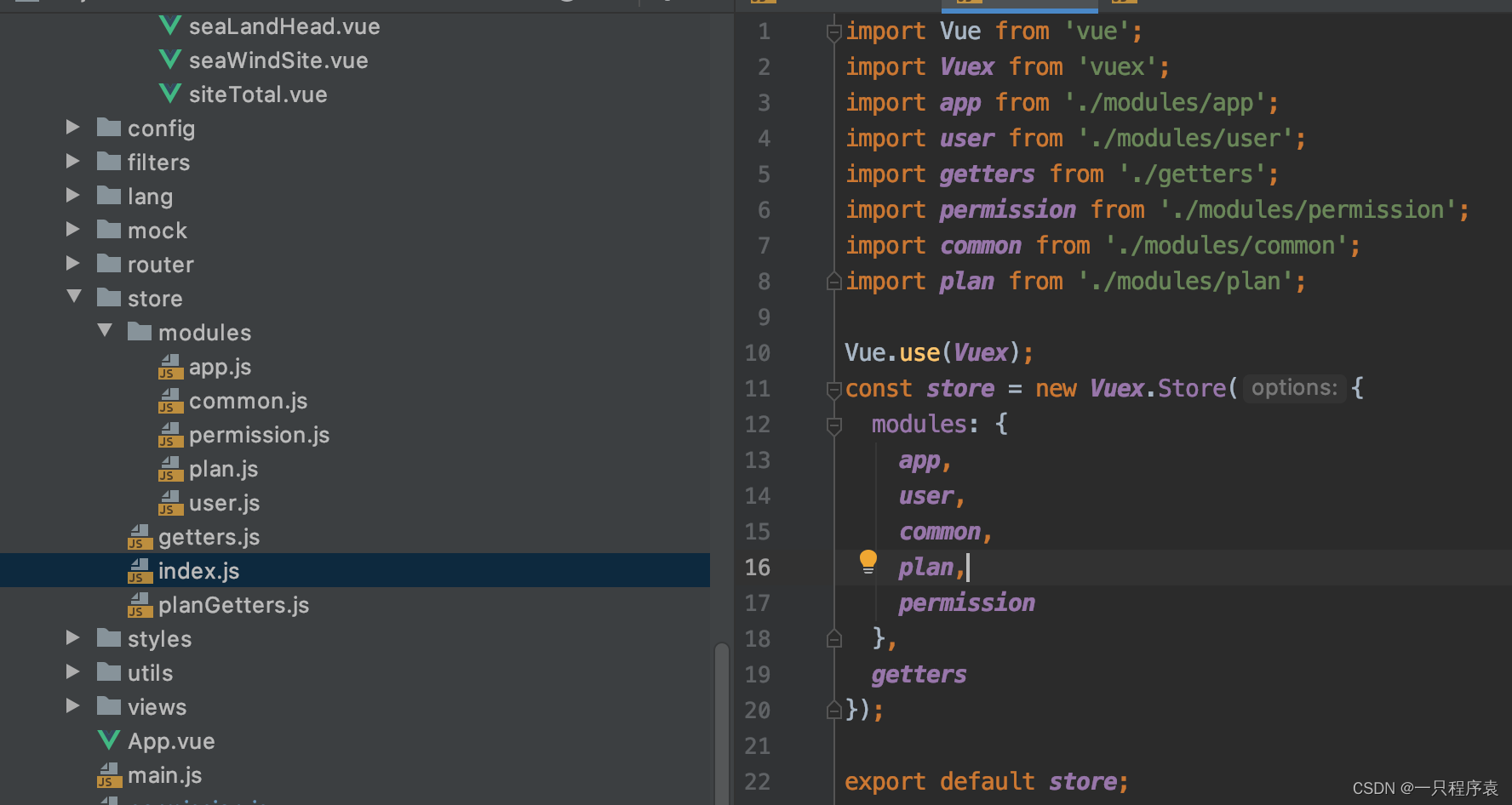Viewport: 1512px width, 805px height.
Task: Click the modules folder icon
Action: coord(140,332)
